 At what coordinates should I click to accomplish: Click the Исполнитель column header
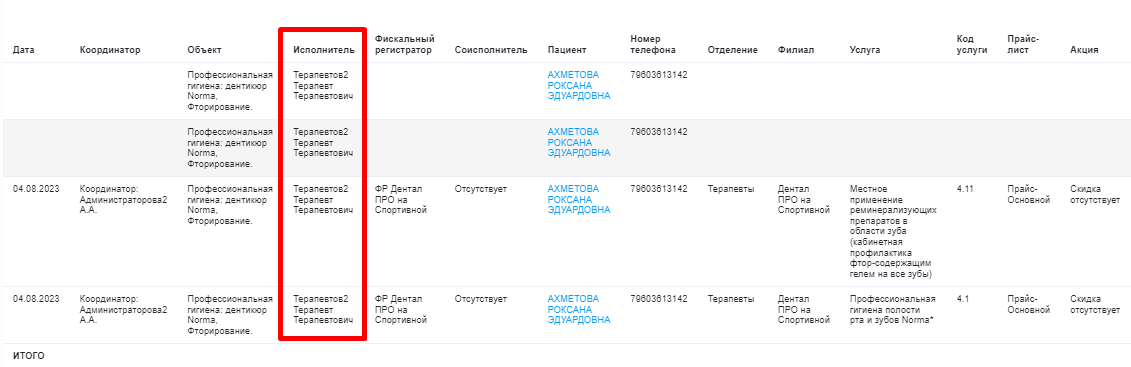point(324,50)
